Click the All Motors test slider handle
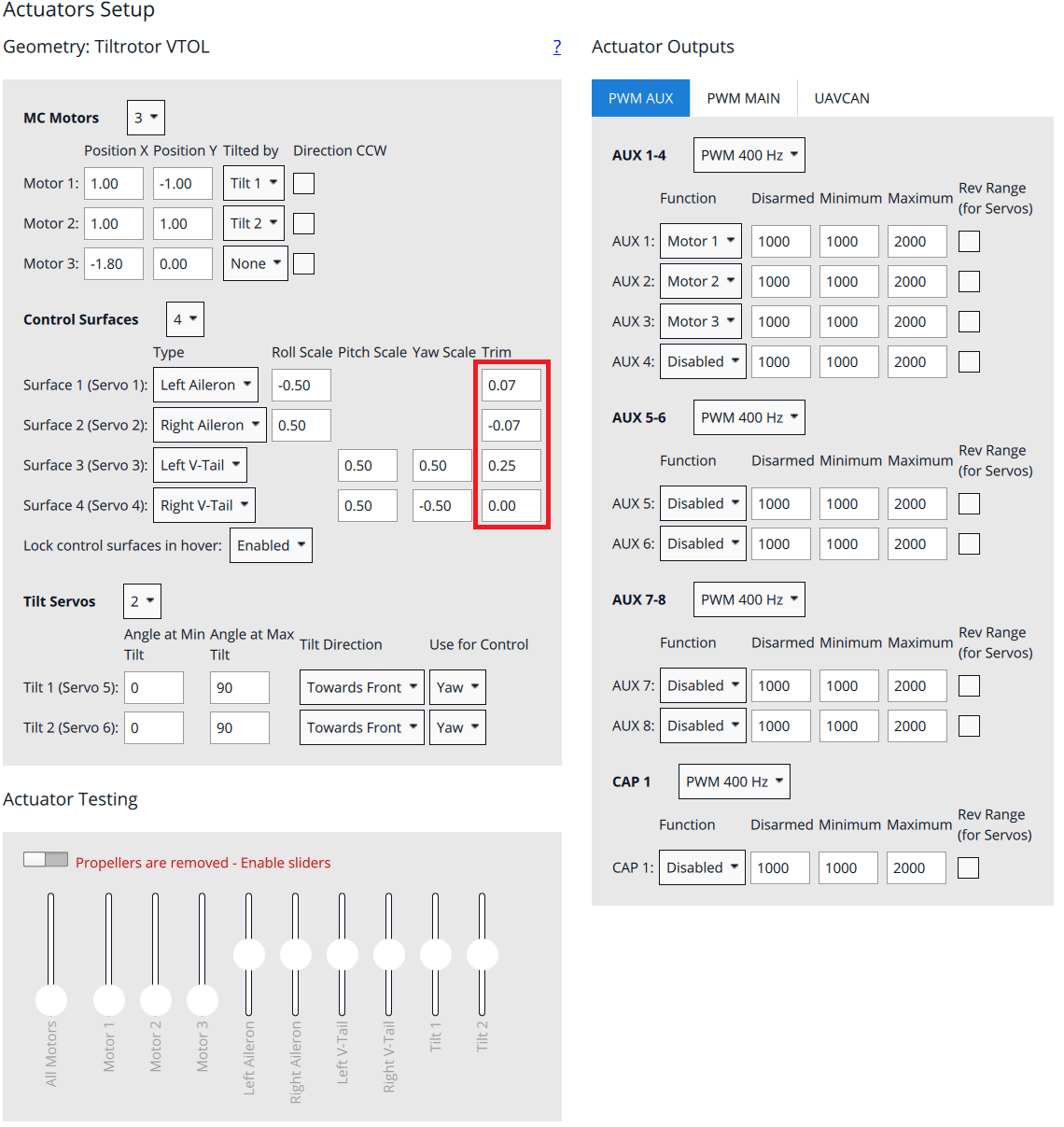1064x1127 pixels. coord(51,1000)
